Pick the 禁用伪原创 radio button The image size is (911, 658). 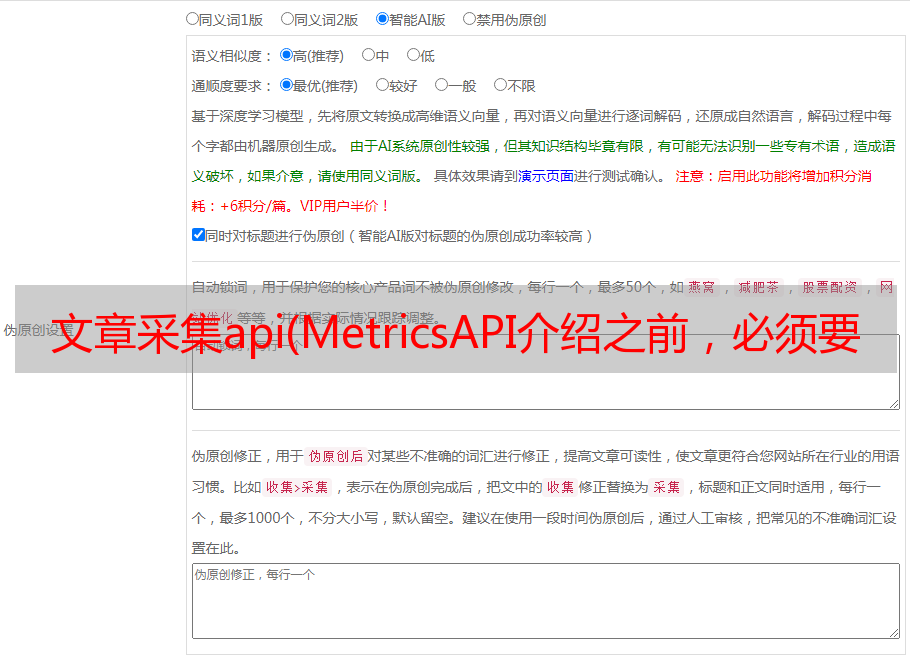click(x=469, y=19)
